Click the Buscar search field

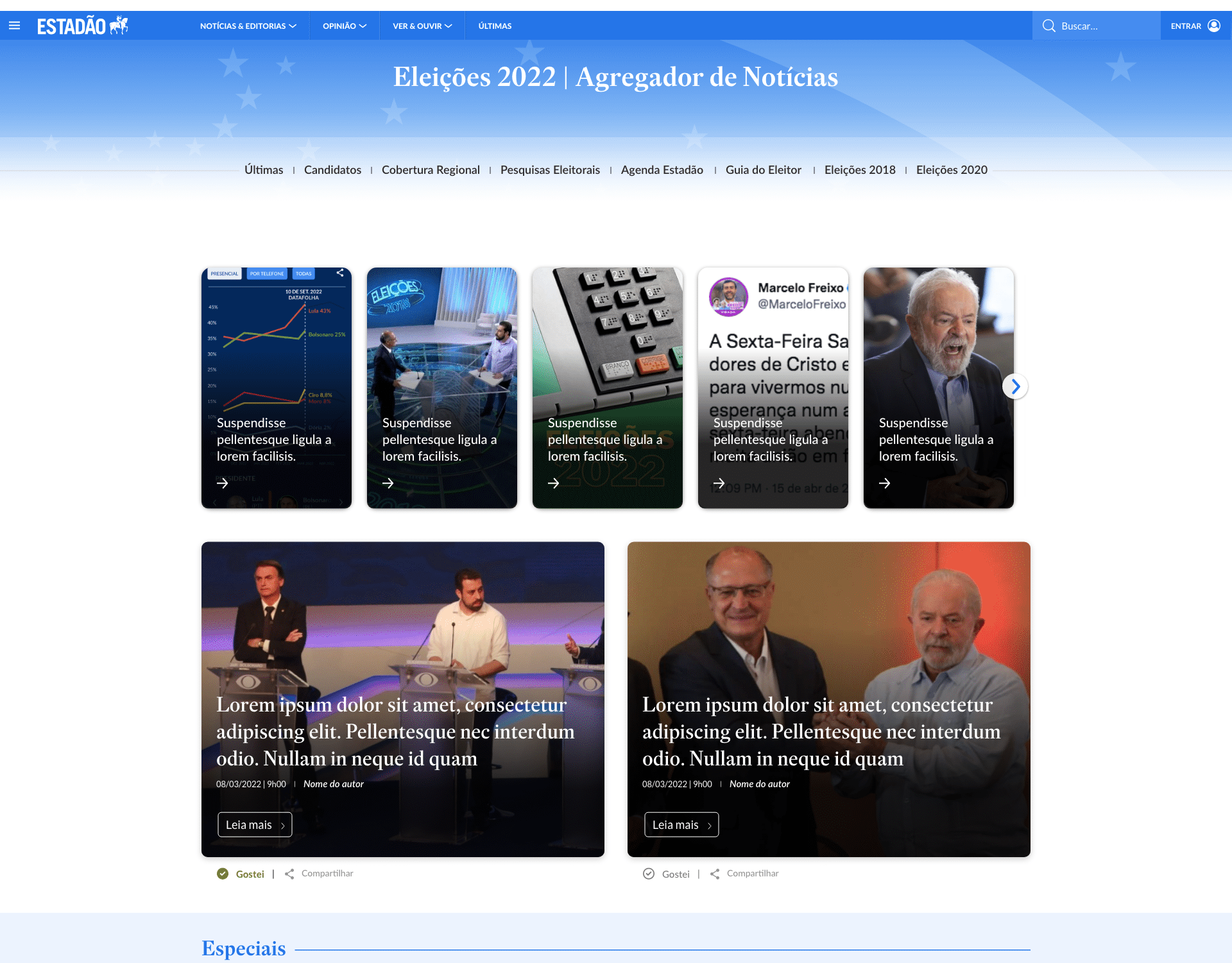tap(1096, 26)
